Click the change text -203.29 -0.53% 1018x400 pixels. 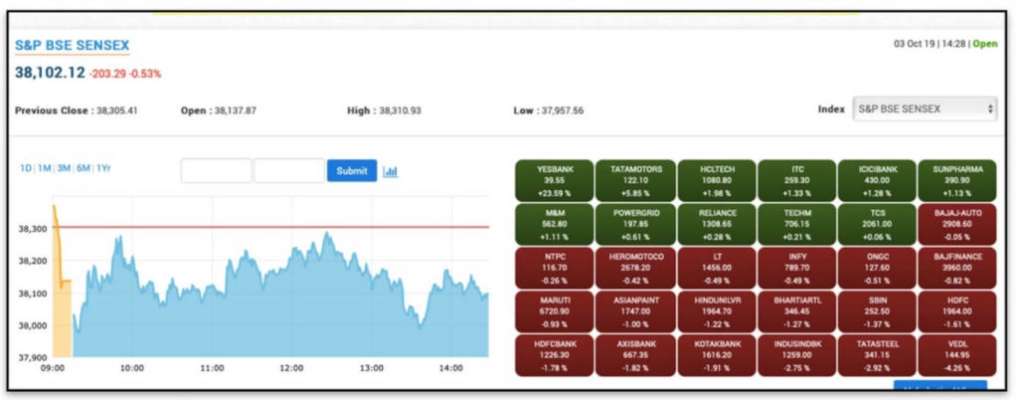[x=125, y=74]
